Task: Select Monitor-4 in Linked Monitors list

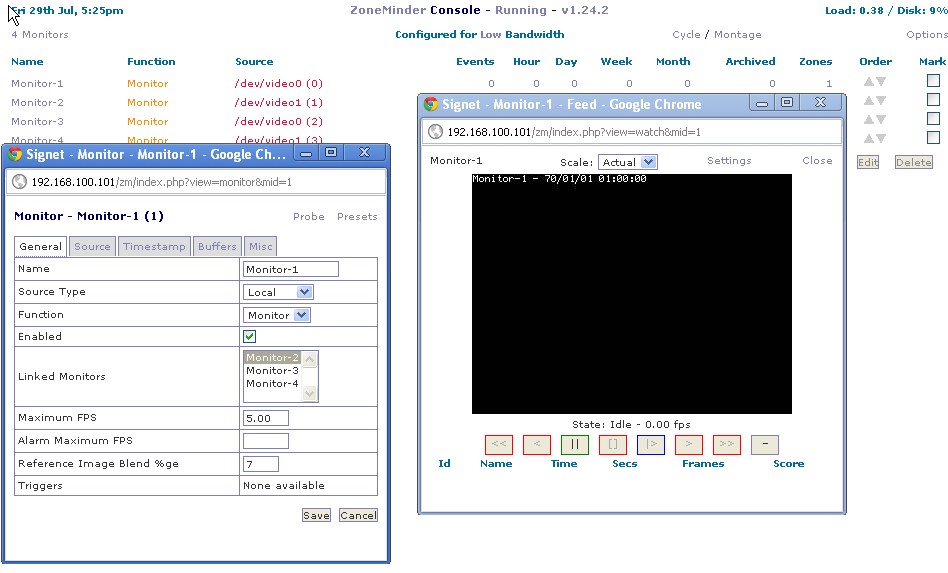Action: click(x=272, y=383)
